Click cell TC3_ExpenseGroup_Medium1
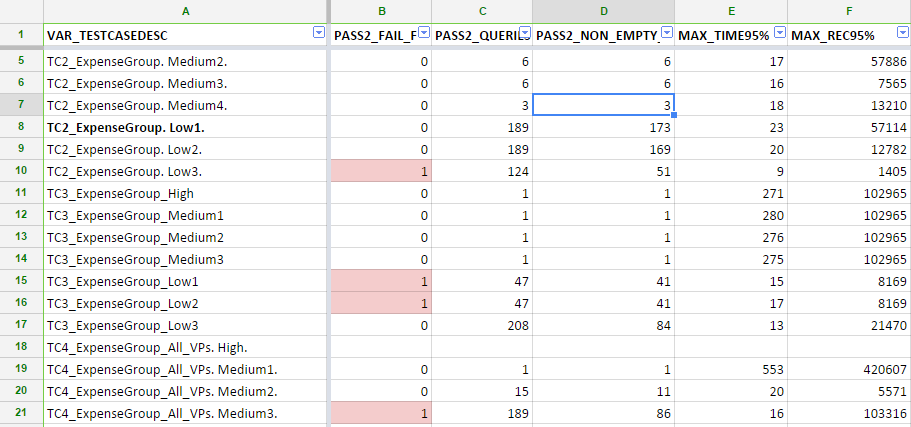This screenshot has height=427, width=911. click(186, 216)
